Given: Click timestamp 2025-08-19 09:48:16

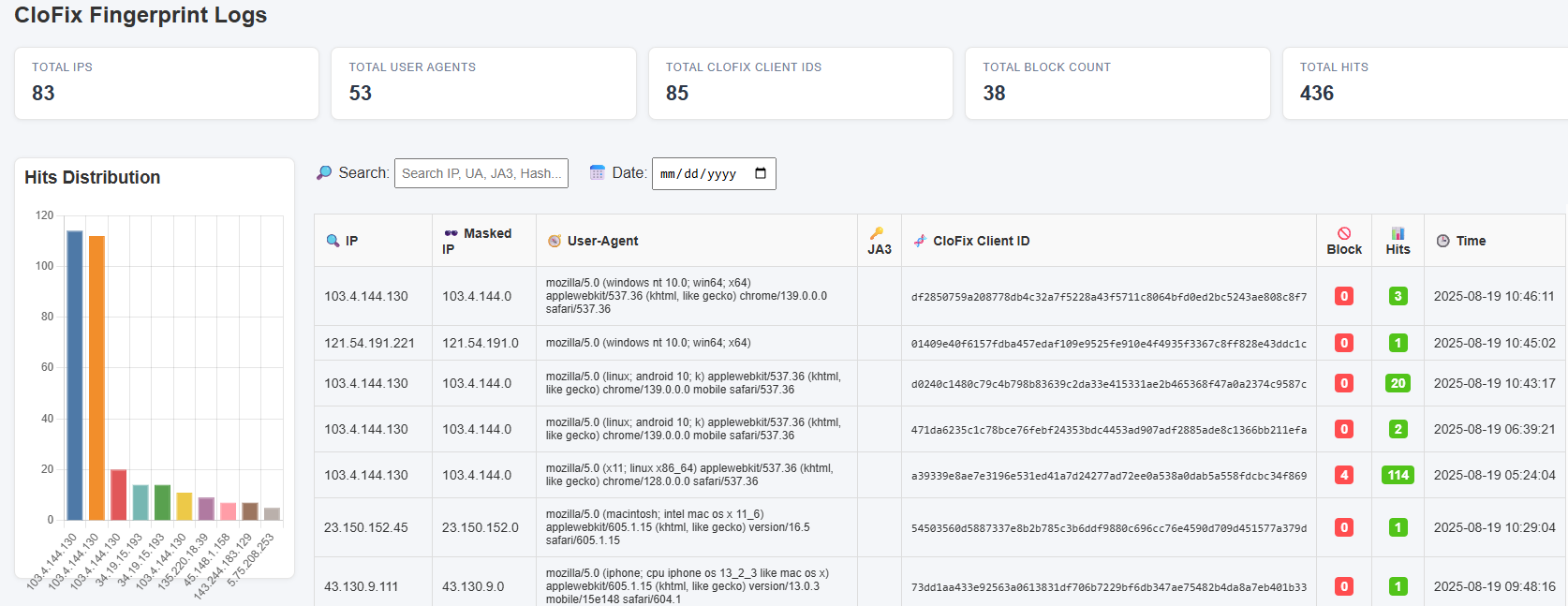Looking at the screenshot, I should (x=1494, y=586).
